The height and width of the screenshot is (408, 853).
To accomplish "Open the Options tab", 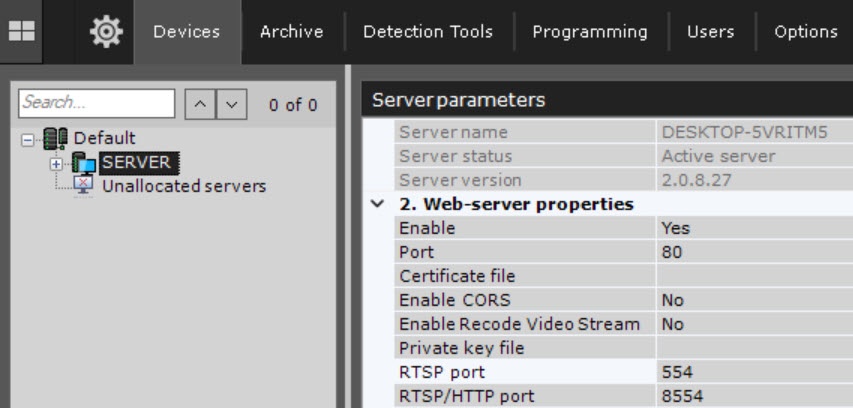I will pos(805,32).
